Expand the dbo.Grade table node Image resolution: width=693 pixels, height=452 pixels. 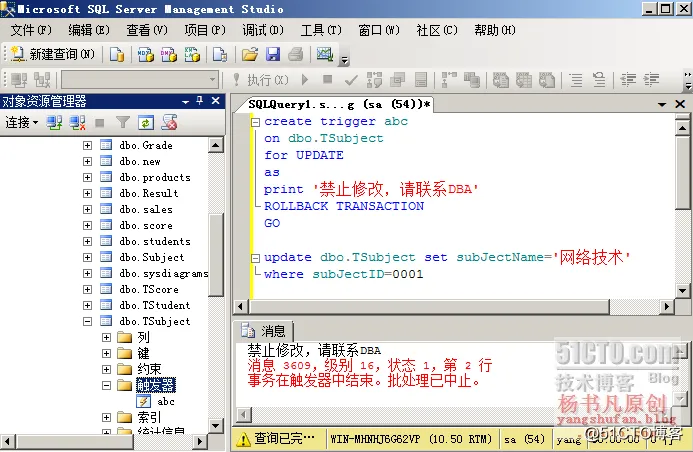88,145
